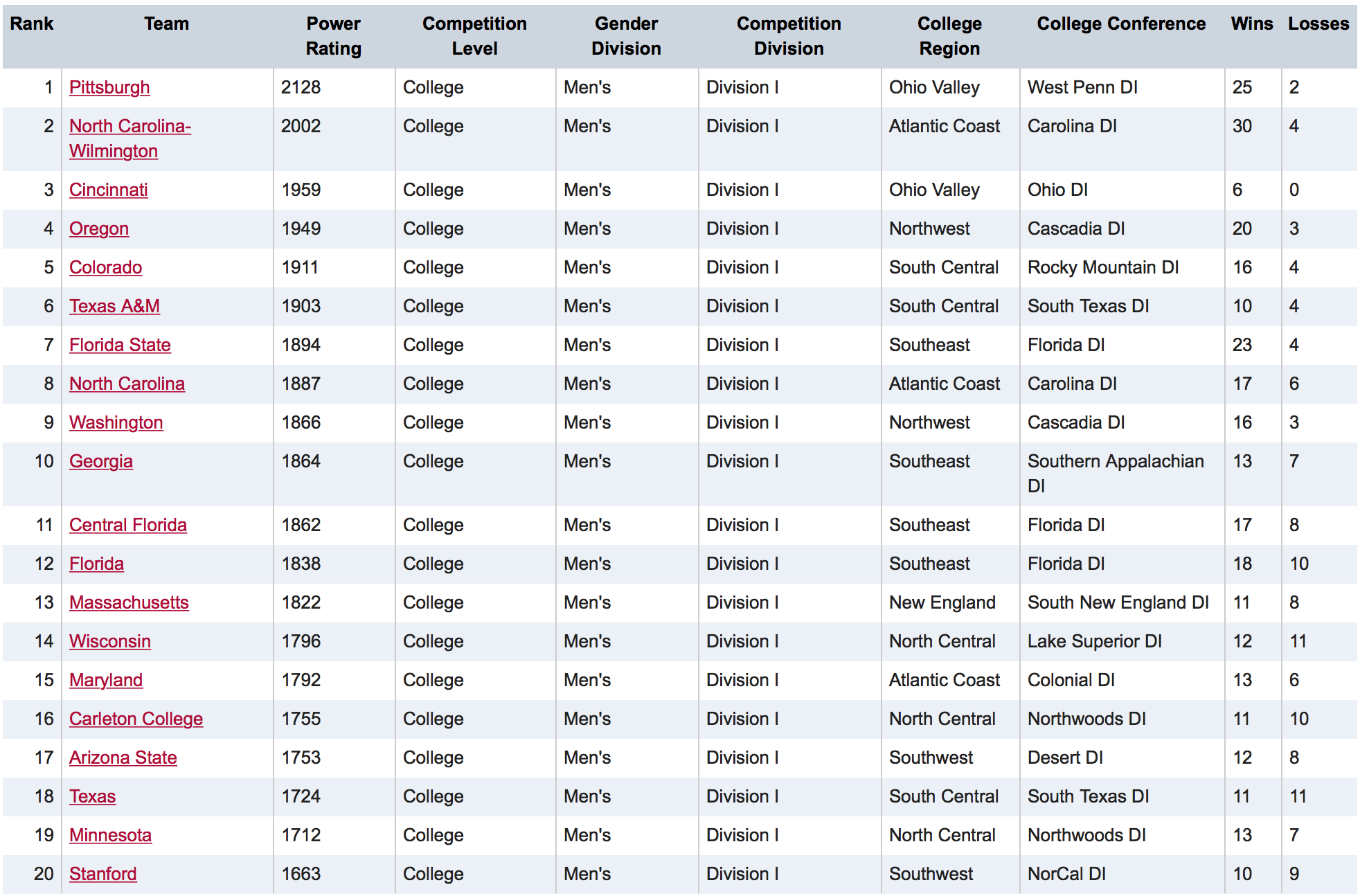Open the North Carolina-Wilmington team link
The height and width of the screenshot is (896, 1360).
coord(130,138)
